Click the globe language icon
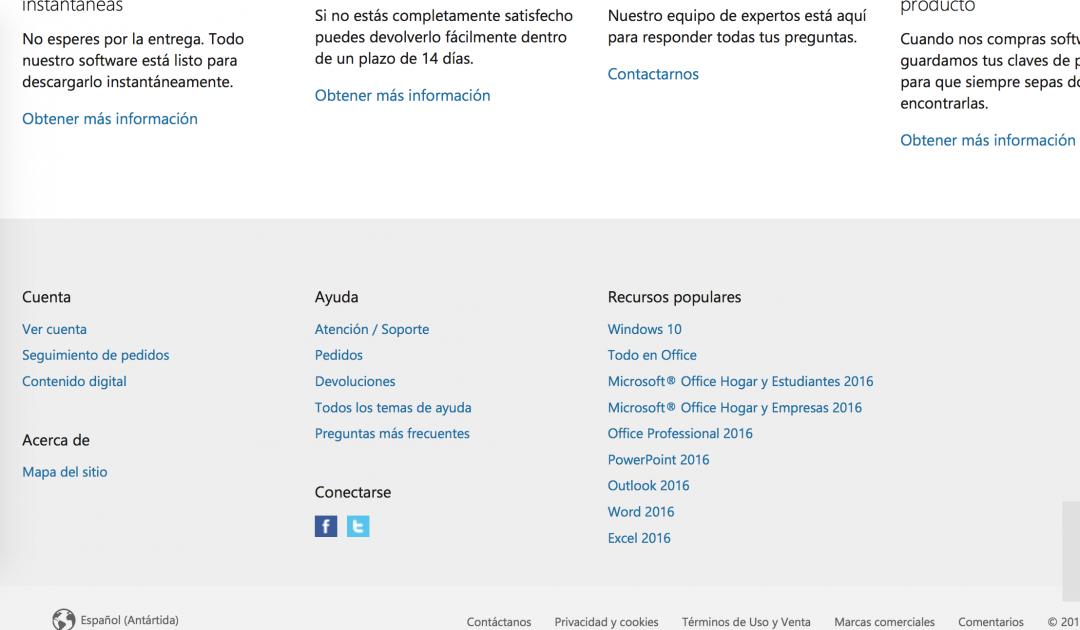 coord(64,620)
